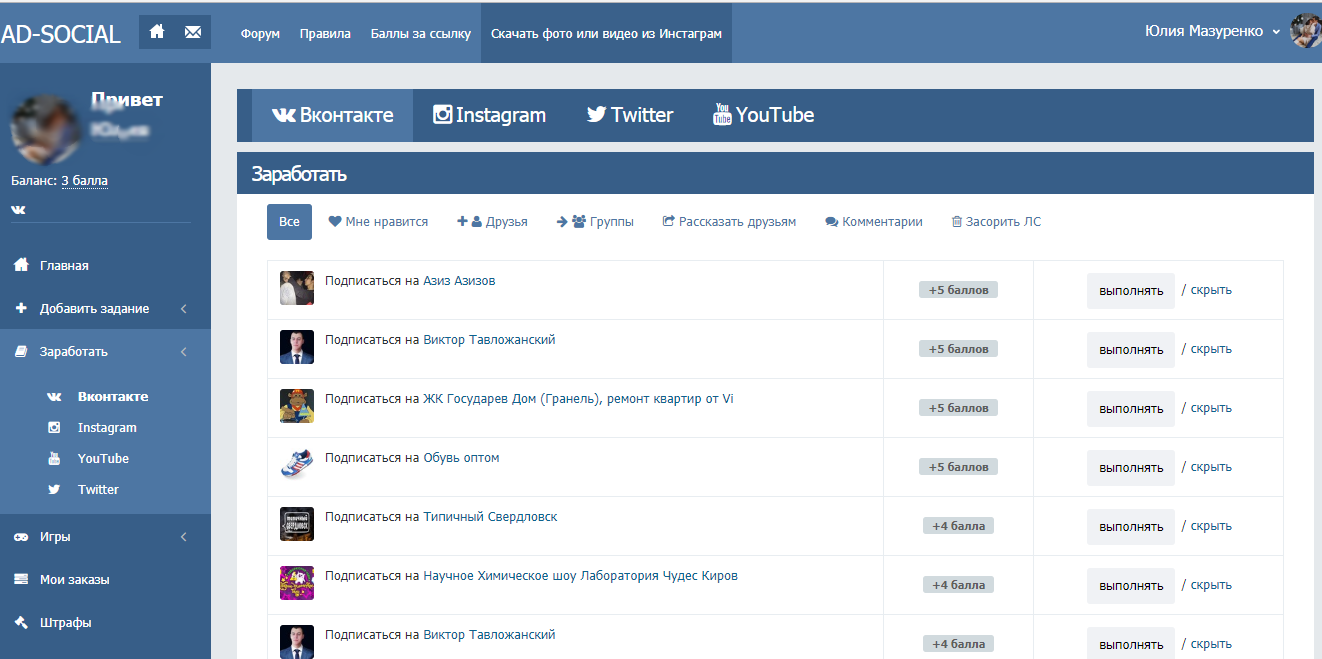This screenshot has width=1322, height=659.
Task: Click the +5 баллов badge for Обувь оптом
Action: click(958, 467)
